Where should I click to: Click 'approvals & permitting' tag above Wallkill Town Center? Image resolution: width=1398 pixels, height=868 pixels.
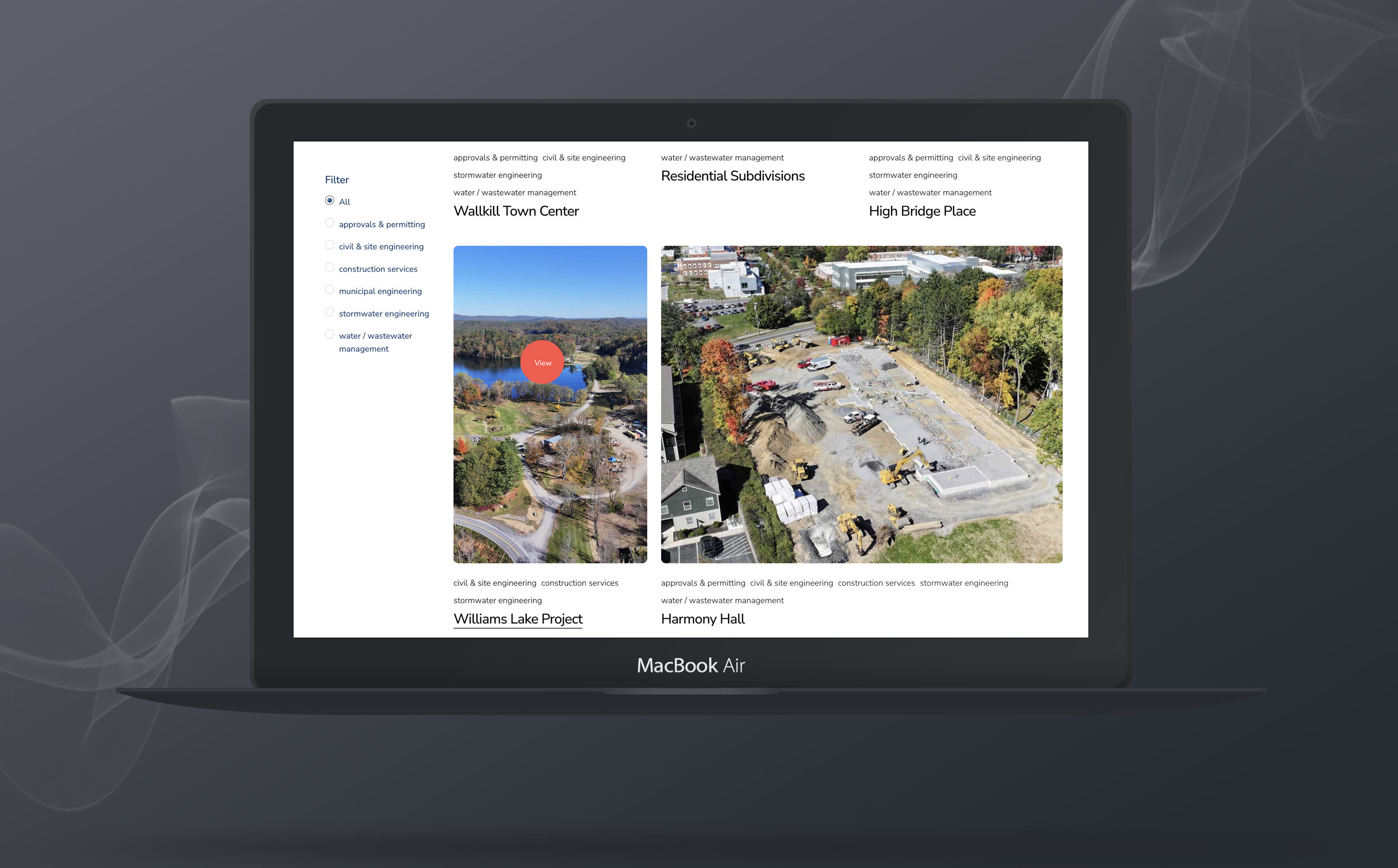(496, 158)
